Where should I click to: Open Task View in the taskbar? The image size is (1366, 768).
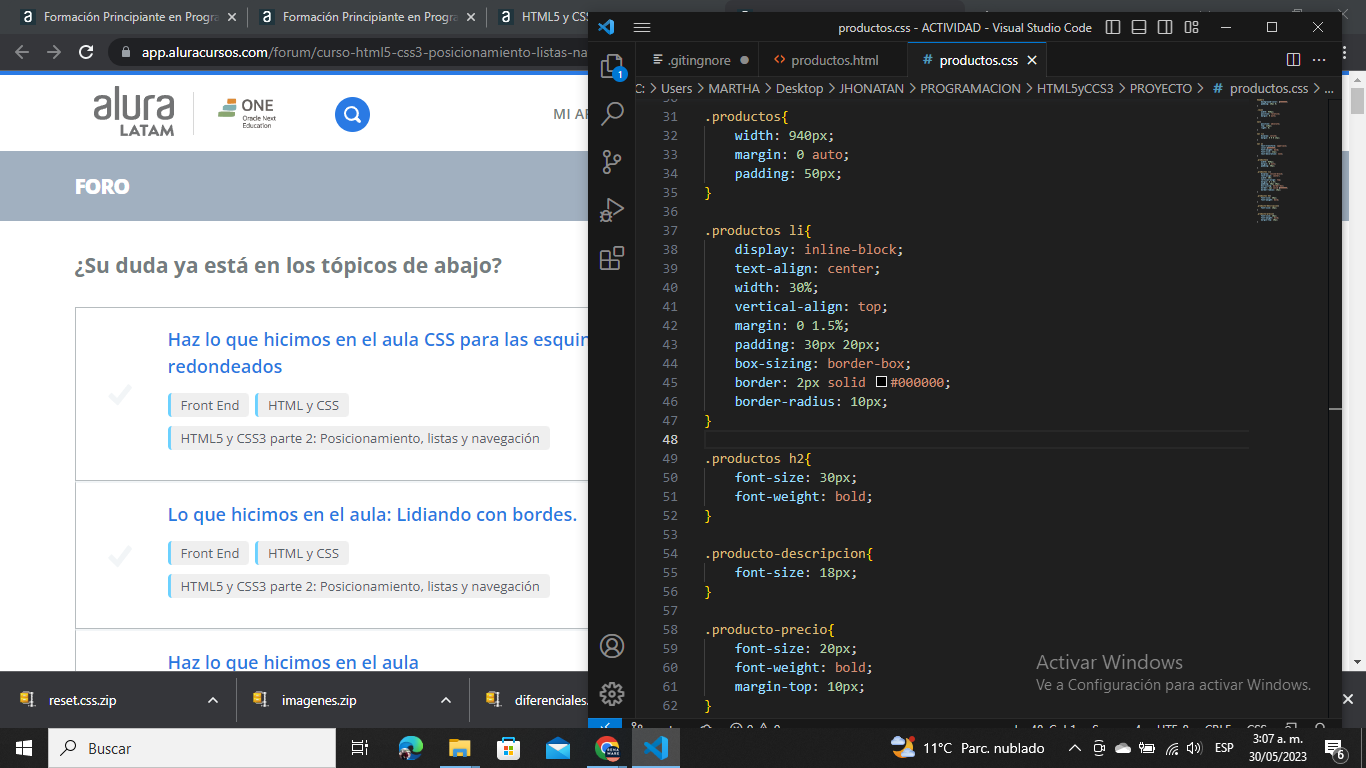point(360,748)
